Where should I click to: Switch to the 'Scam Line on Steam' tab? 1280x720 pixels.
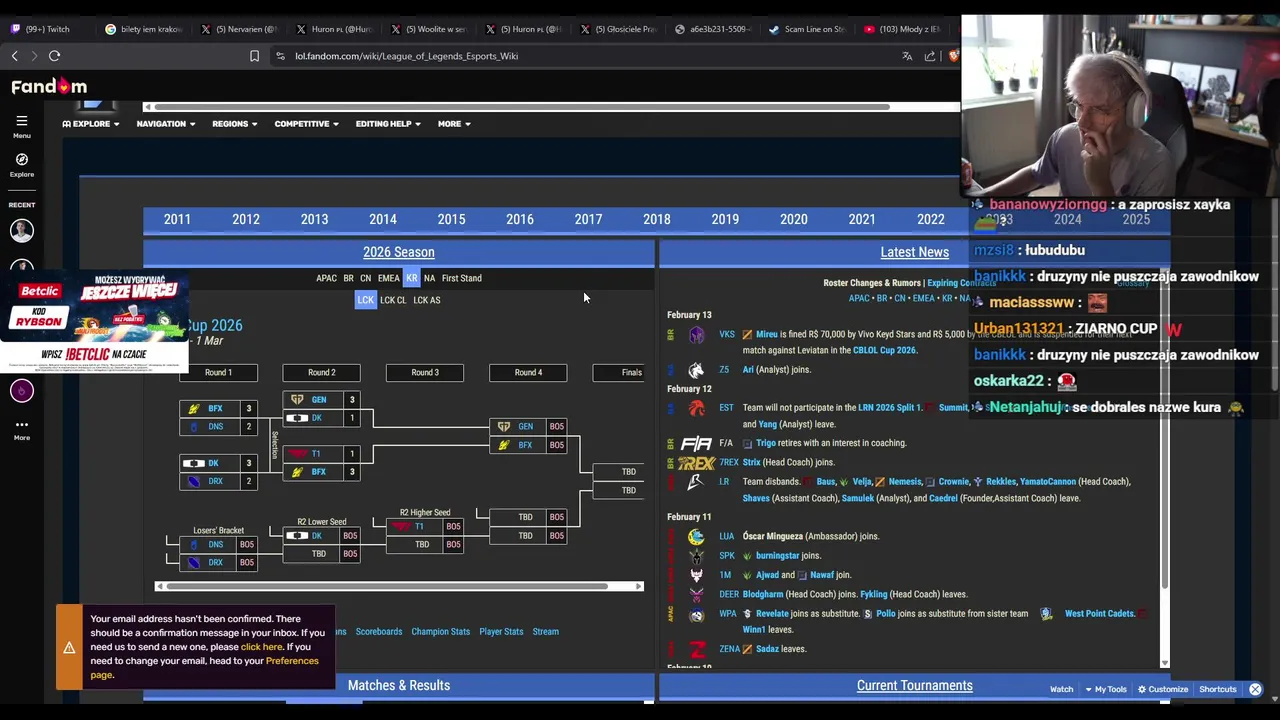808,29
